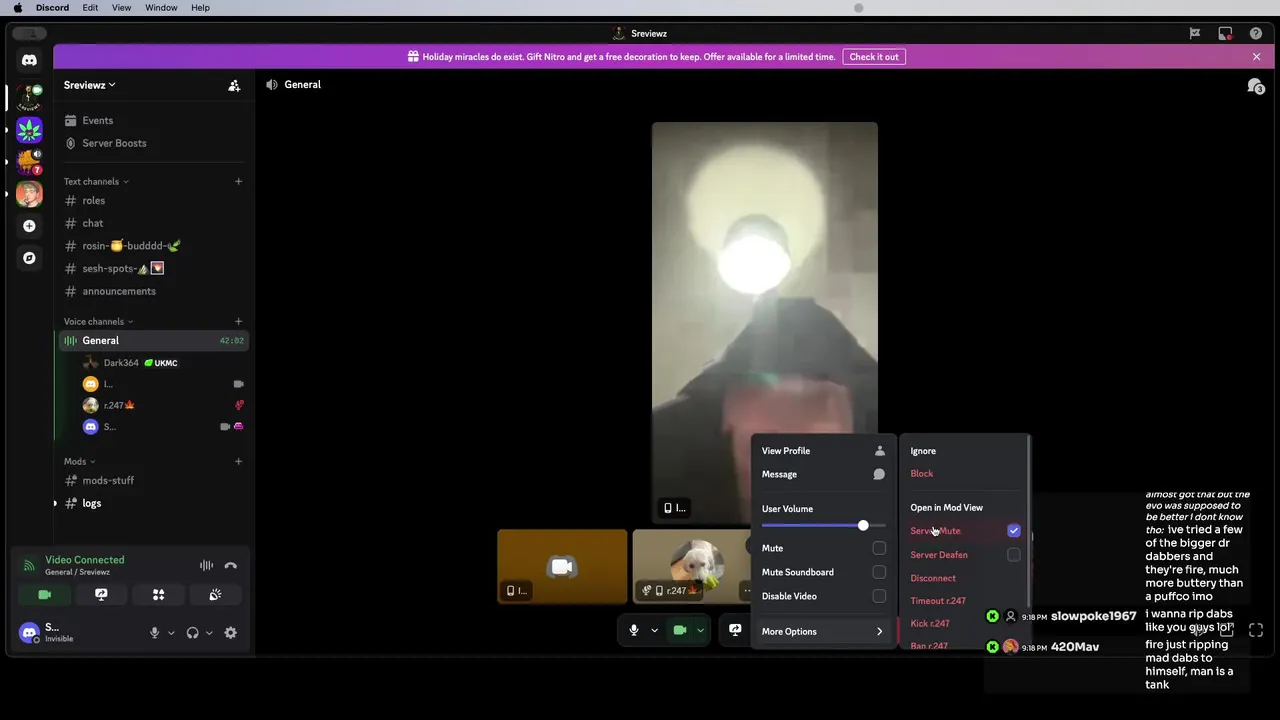Click microphone button in the call control bar
The image size is (1280, 720).
[634, 630]
